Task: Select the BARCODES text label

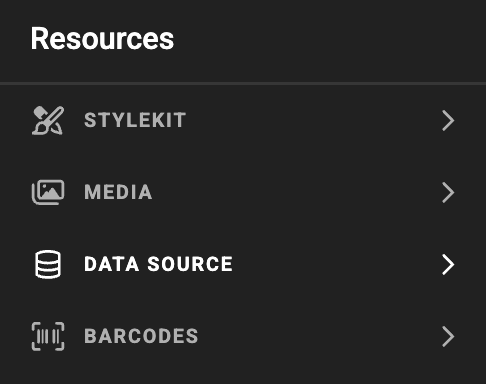Action: (x=141, y=336)
